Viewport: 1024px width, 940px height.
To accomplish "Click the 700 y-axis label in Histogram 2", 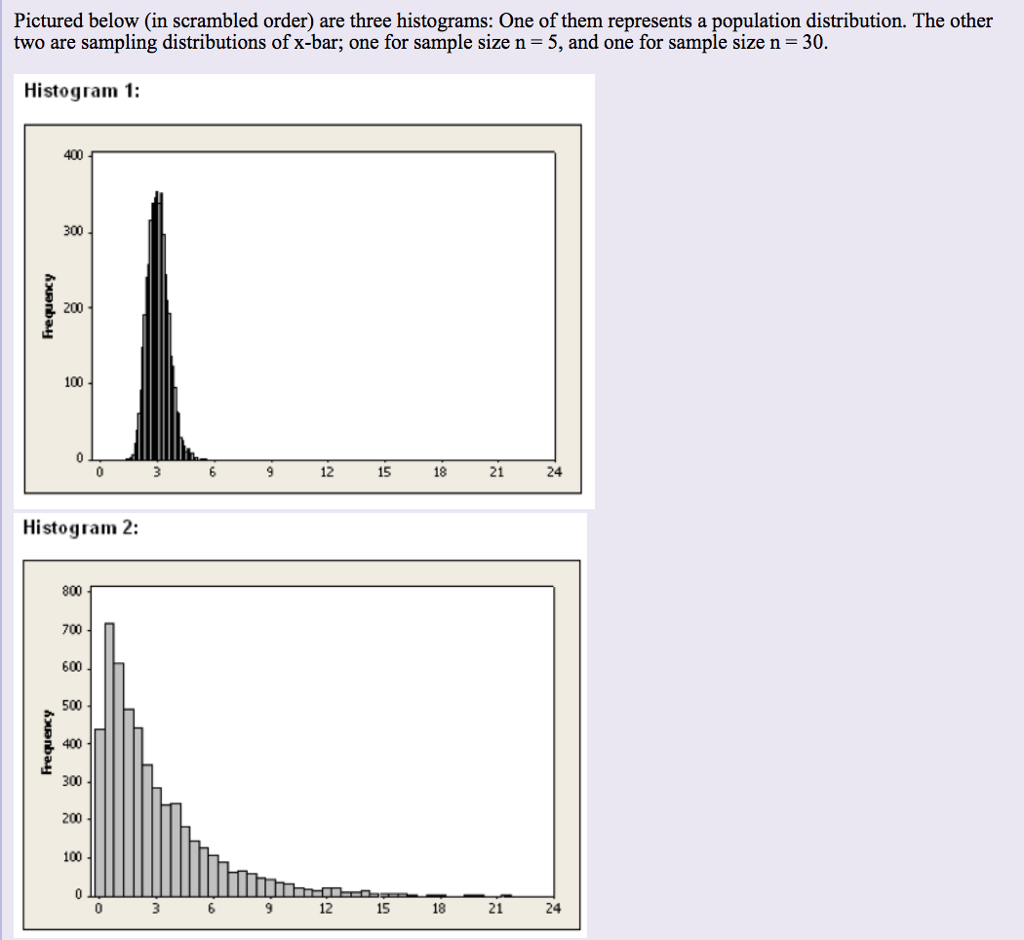I will [x=72, y=630].
